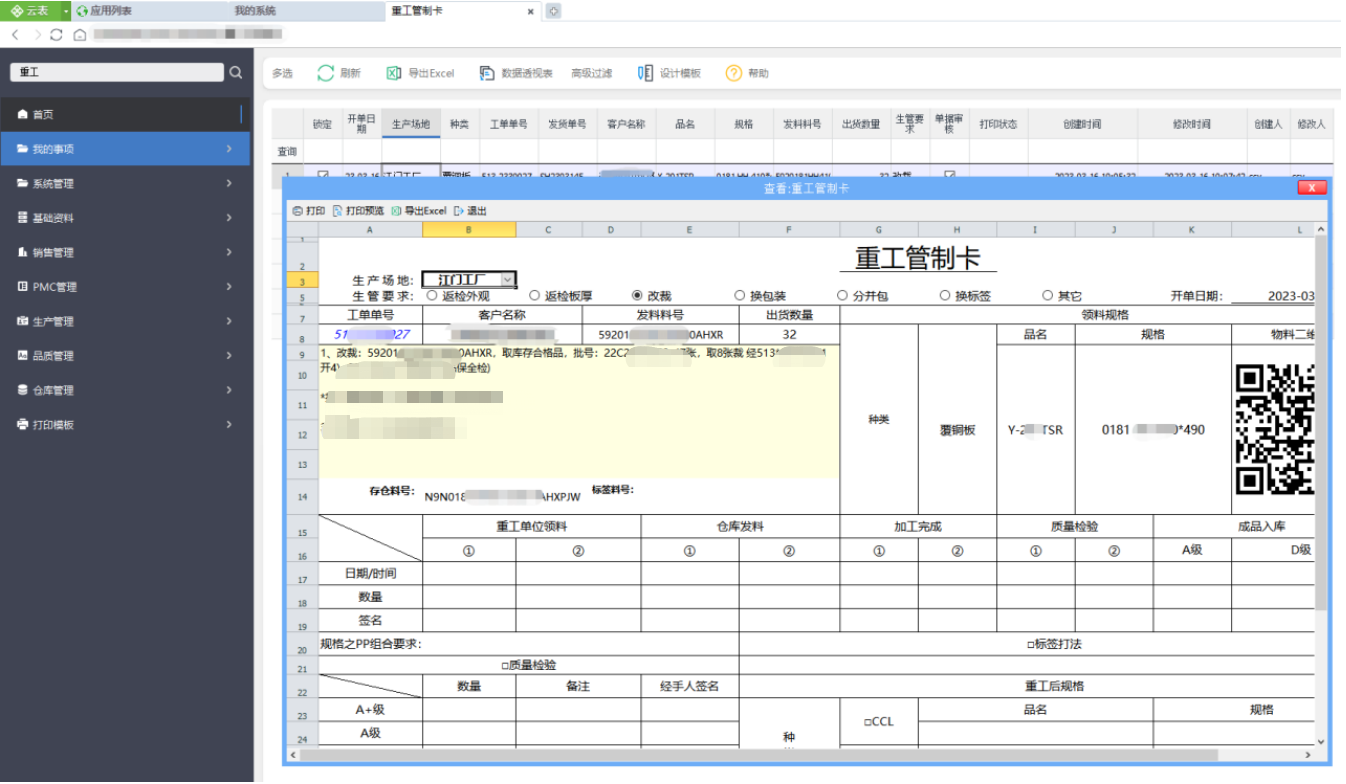Click scroll right arrow of horizontal scrollbar
The height and width of the screenshot is (784, 1346).
1308,754
